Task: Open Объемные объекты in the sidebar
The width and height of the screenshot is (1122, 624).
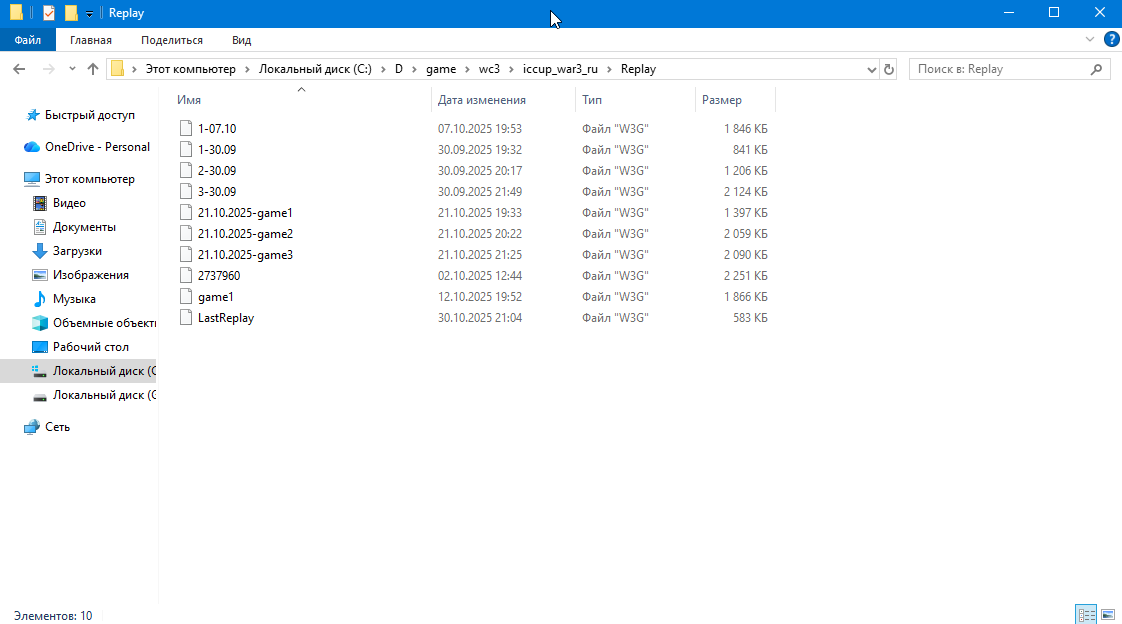Action: click(104, 323)
